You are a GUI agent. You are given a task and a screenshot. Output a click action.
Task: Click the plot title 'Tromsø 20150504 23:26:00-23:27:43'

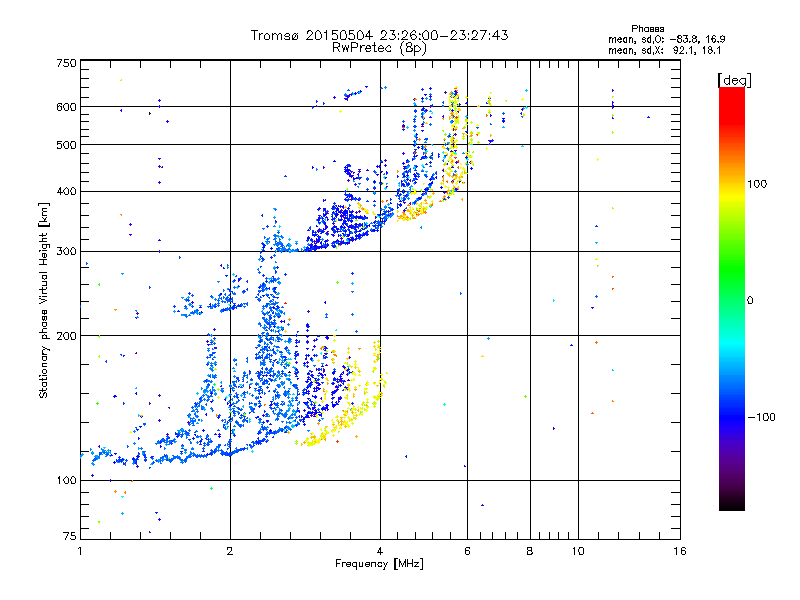point(379,35)
